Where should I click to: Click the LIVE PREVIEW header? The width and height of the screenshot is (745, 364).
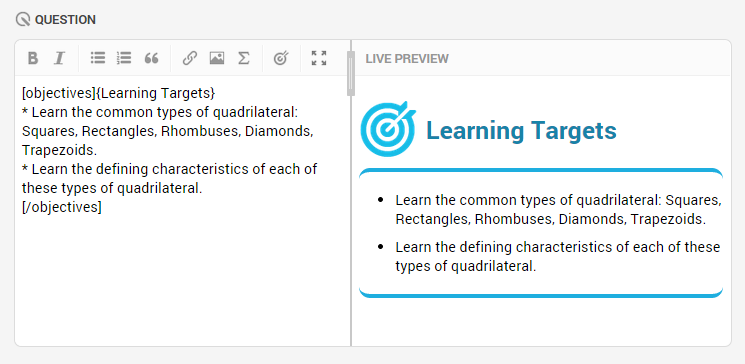(407, 58)
